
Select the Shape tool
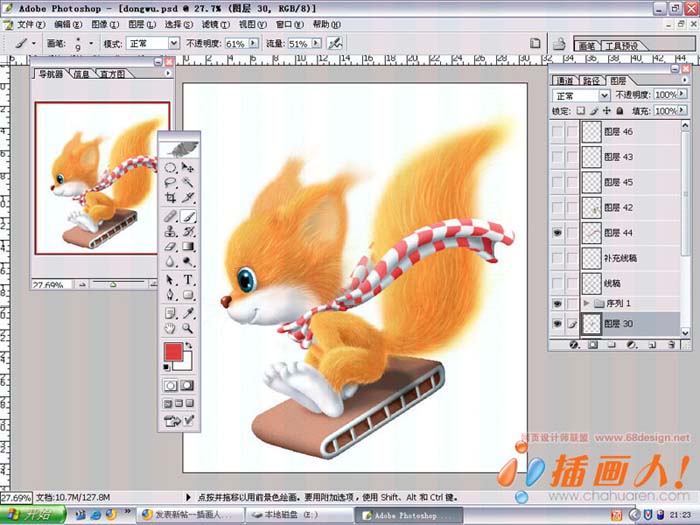pos(188,295)
